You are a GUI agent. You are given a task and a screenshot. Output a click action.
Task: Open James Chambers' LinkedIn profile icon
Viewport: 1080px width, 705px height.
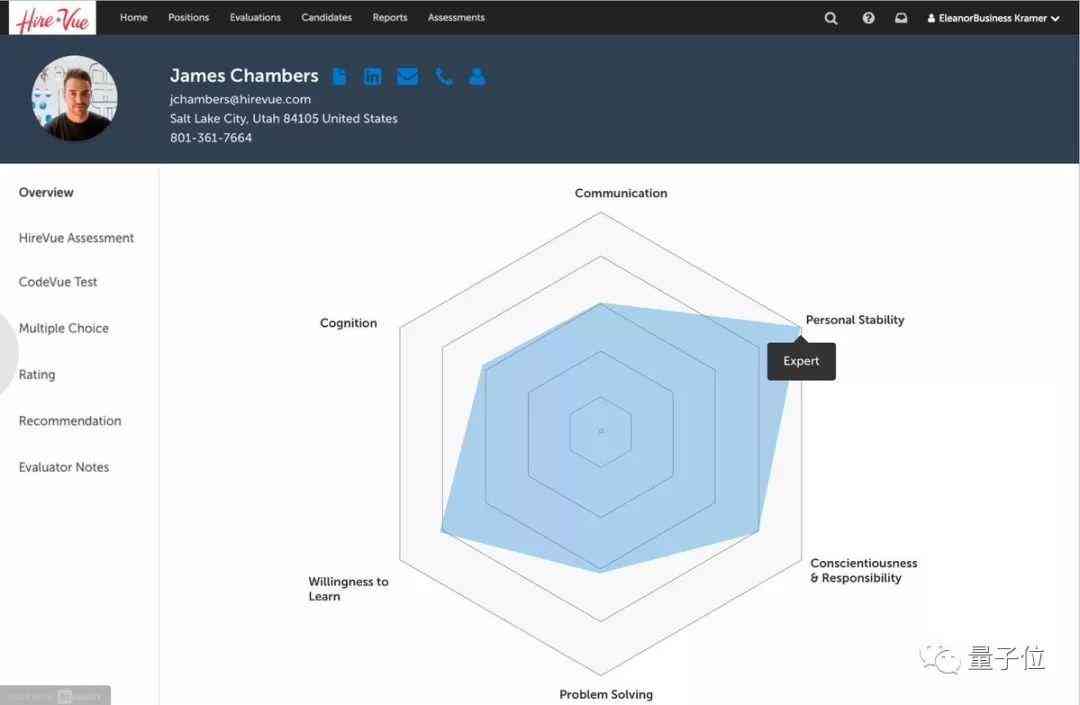tap(373, 76)
